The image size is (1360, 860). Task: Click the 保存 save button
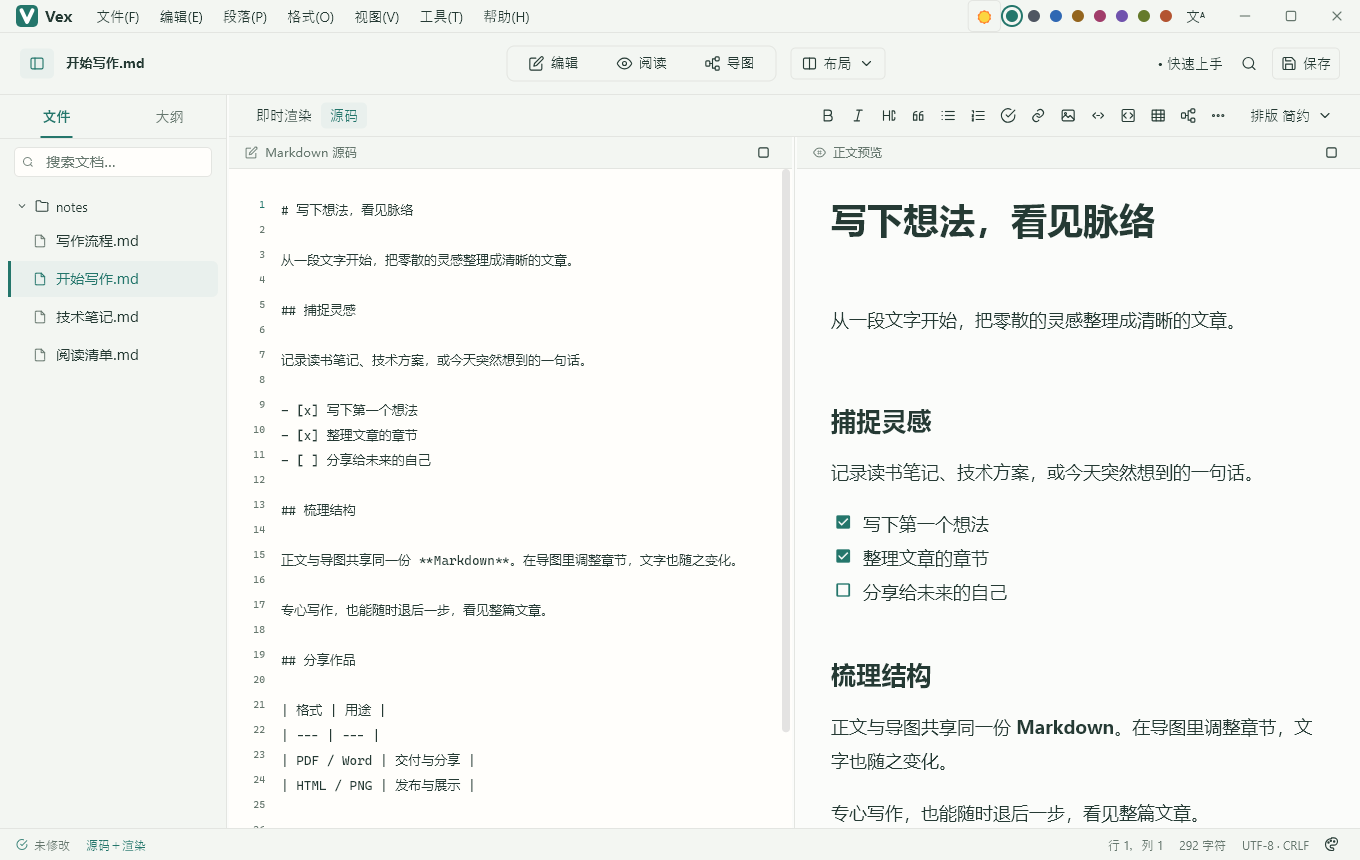point(1306,63)
